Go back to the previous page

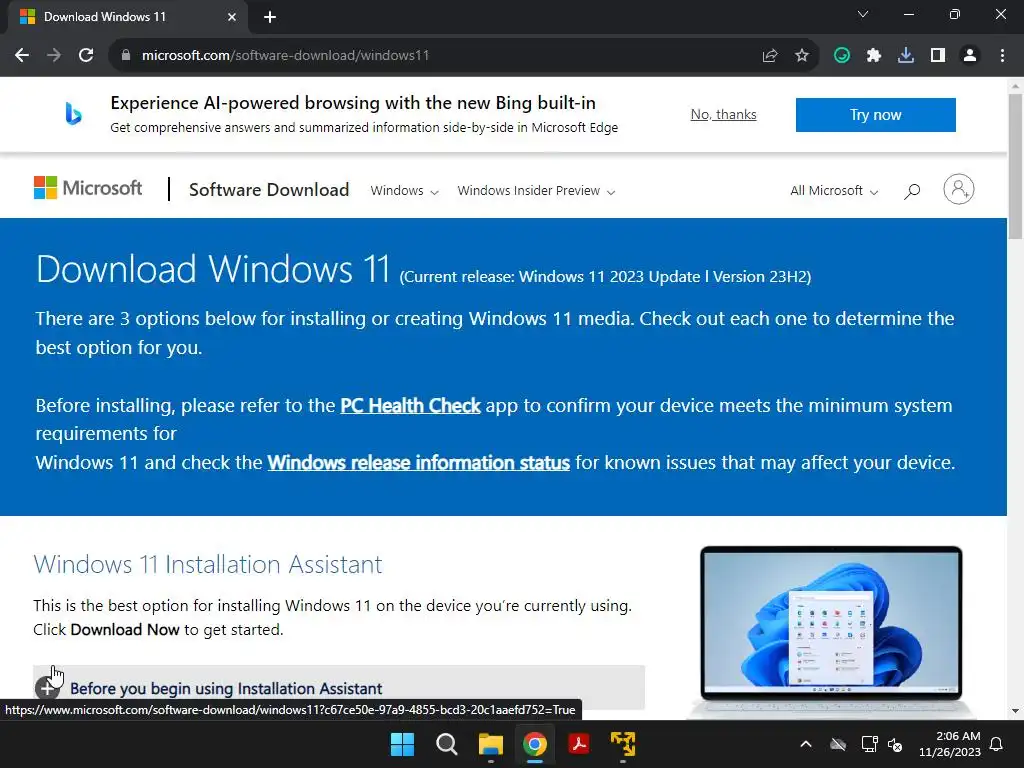(x=22, y=56)
